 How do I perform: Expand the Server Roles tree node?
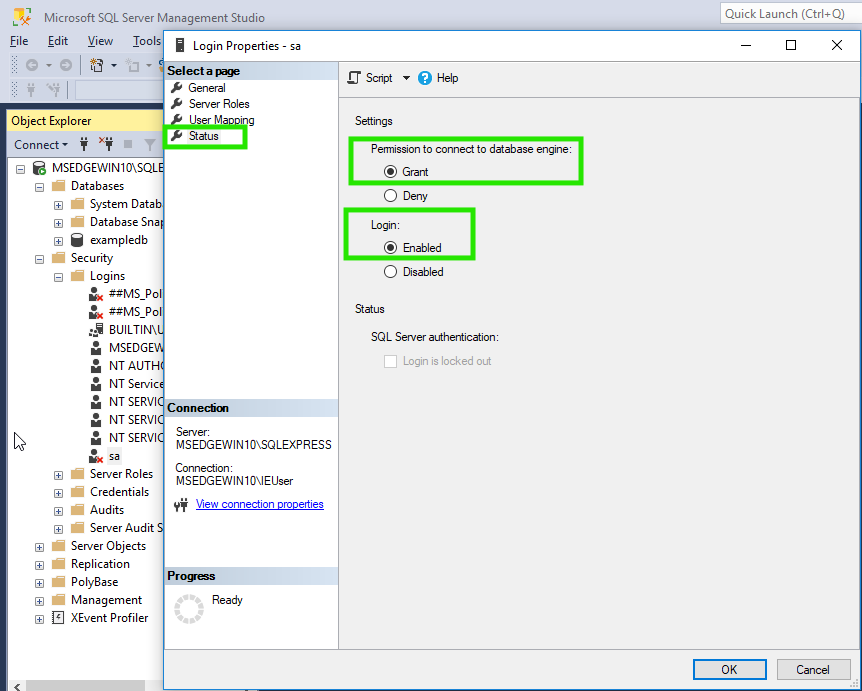coord(58,473)
